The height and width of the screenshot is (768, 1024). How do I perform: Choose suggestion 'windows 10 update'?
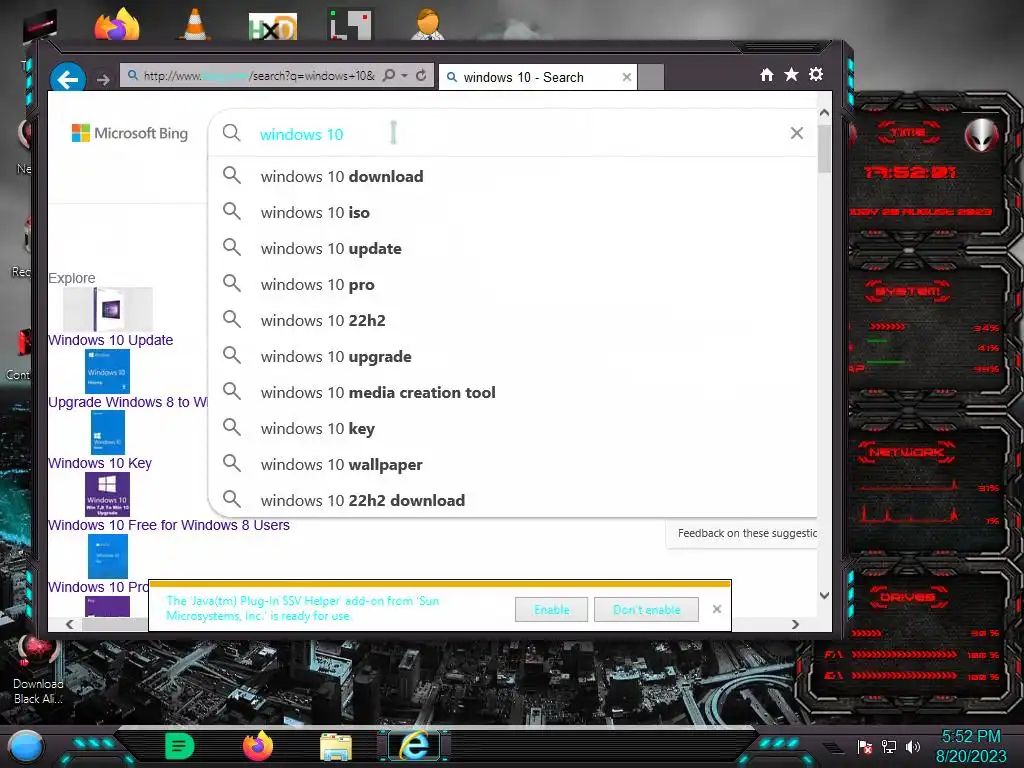[x=513, y=248]
